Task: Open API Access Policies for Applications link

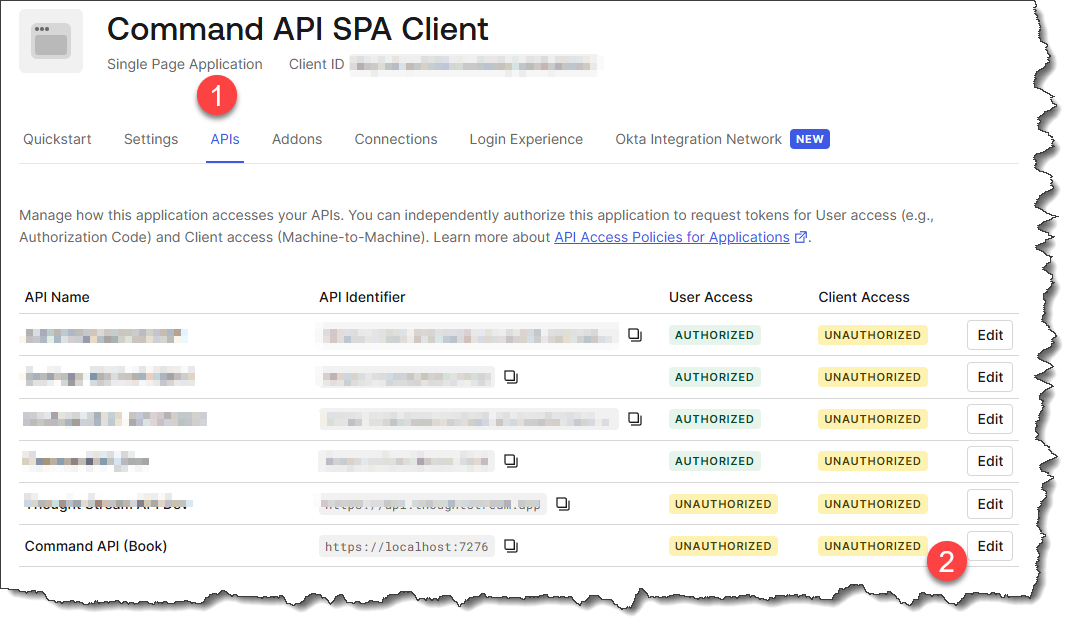Action: pyautogui.click(x=672, y=237)
